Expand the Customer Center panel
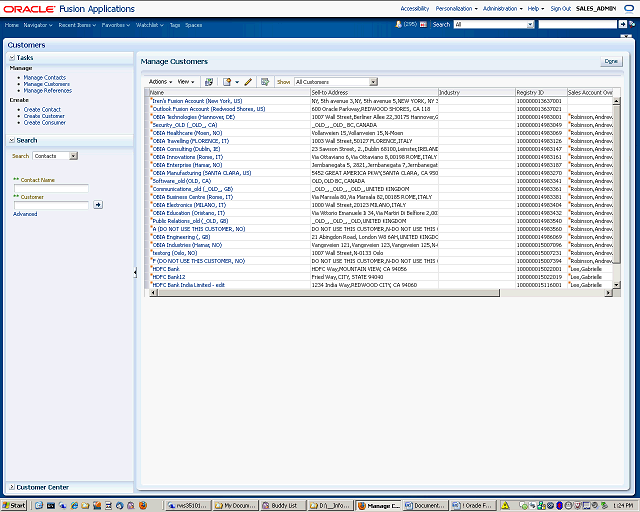The image size is (640, 512). point(12,487)
